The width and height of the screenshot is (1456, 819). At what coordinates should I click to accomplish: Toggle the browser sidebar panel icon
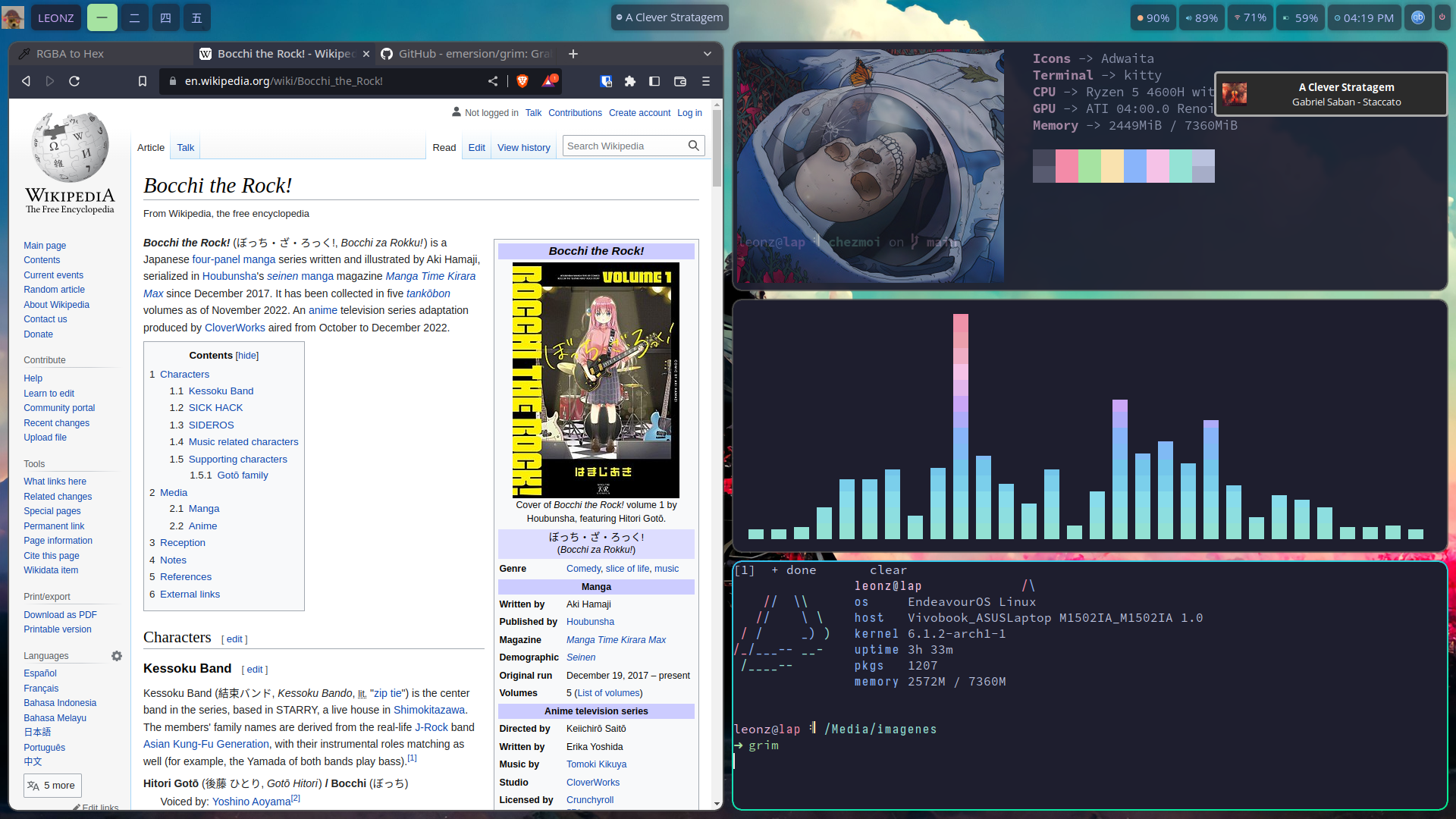[654, 81]
